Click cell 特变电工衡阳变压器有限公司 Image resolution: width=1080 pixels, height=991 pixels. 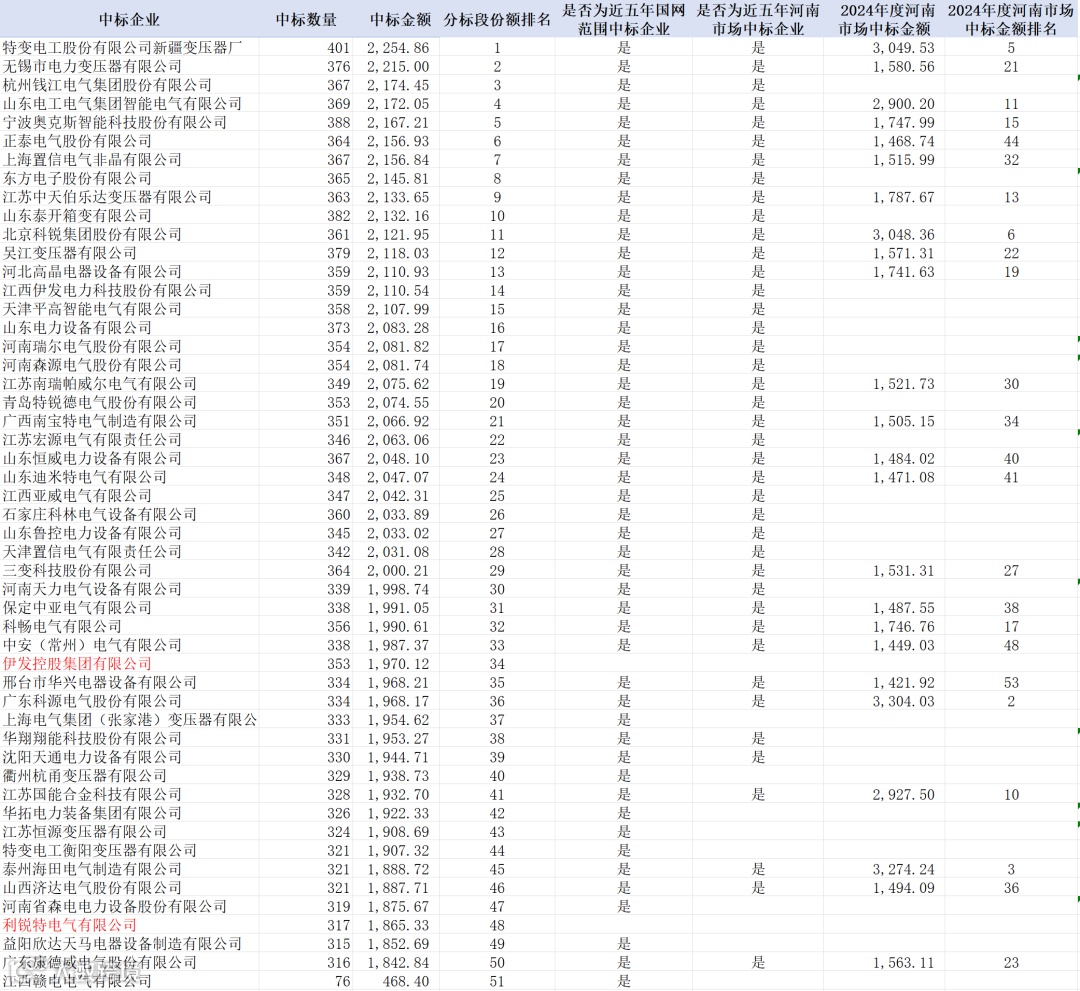pos(99,850)
